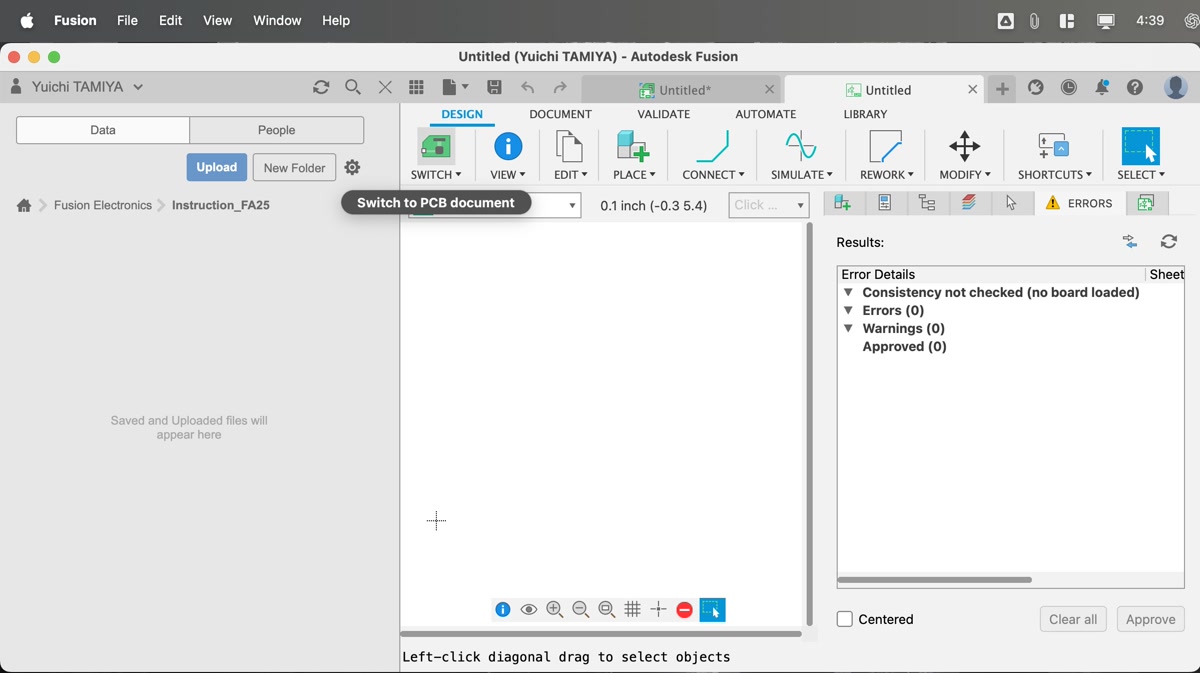Image resolution: width=1200 pixels, height=673 pixels.
Task: Collapse the Consistency not checked row
Action: point(848,293)
